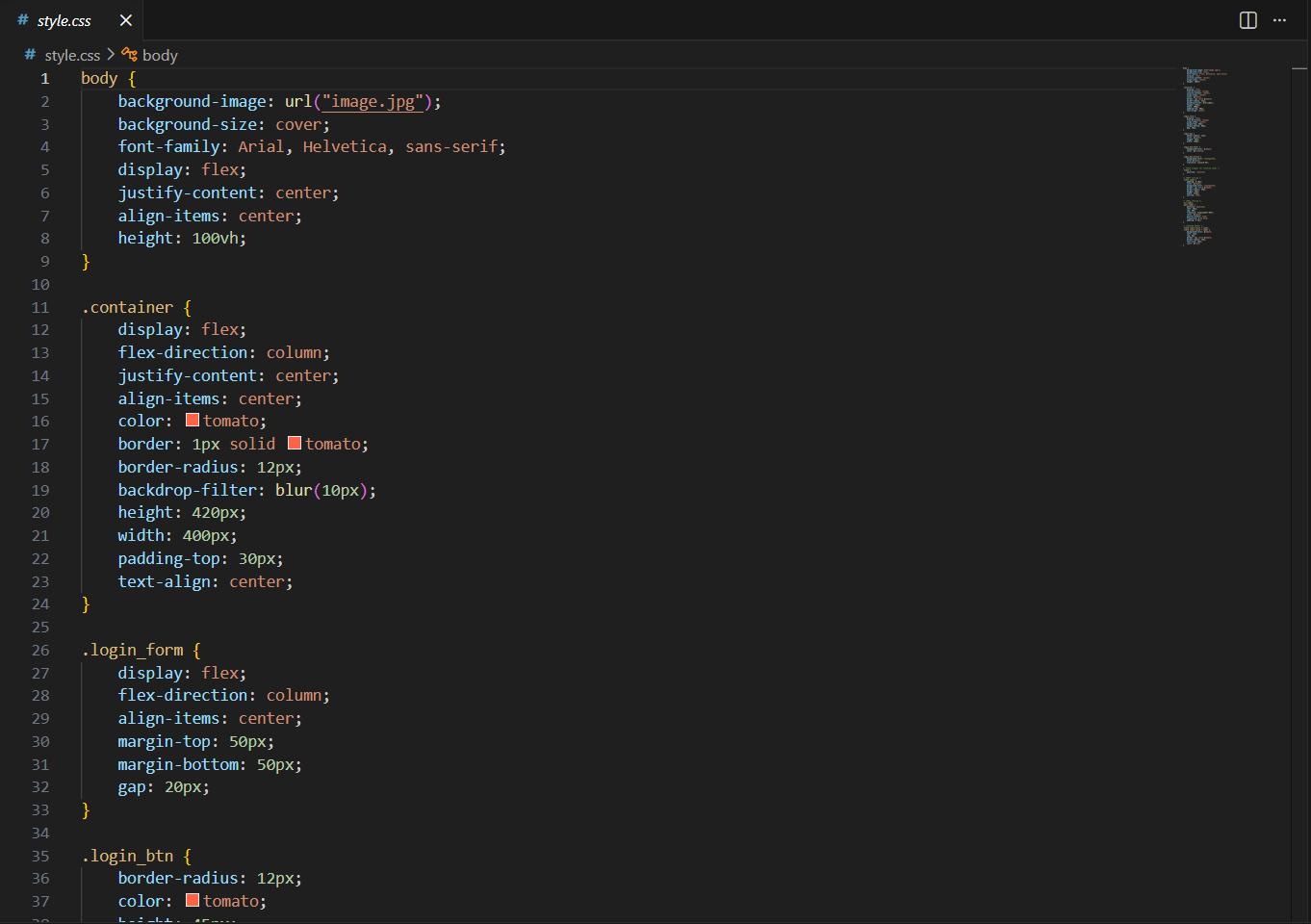Click the closing brace on line 9
The height and width of the screenshot is (924, 1311).
[x=86, y=262]
